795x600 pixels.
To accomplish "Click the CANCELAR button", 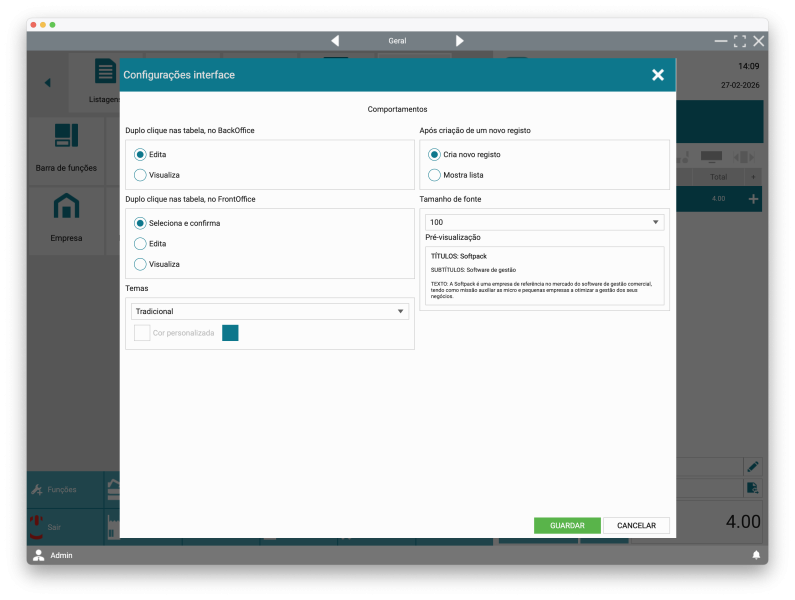I will [x=636, y=525].
